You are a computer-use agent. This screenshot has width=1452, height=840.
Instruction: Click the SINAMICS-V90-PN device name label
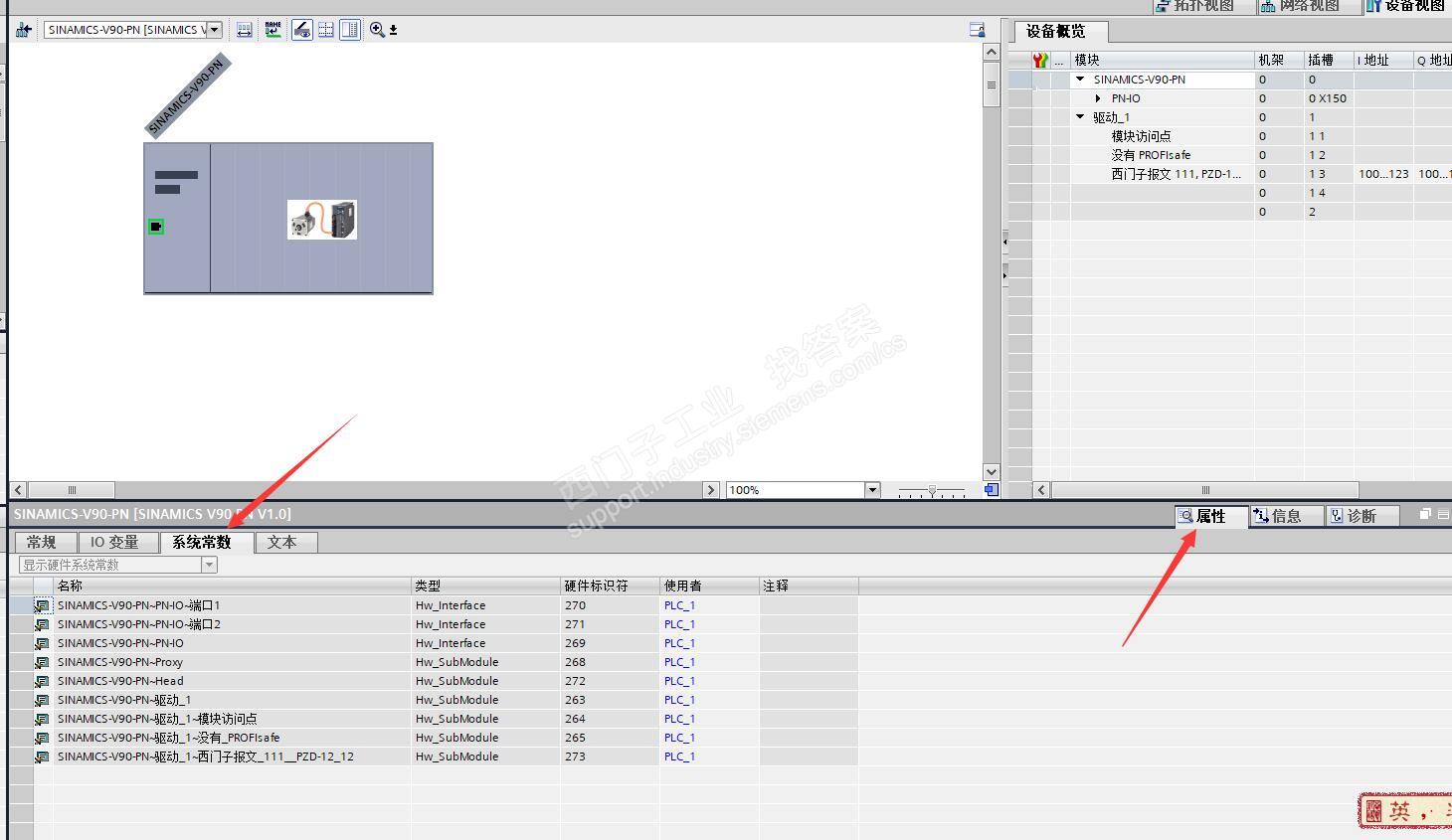coord(188,95)
